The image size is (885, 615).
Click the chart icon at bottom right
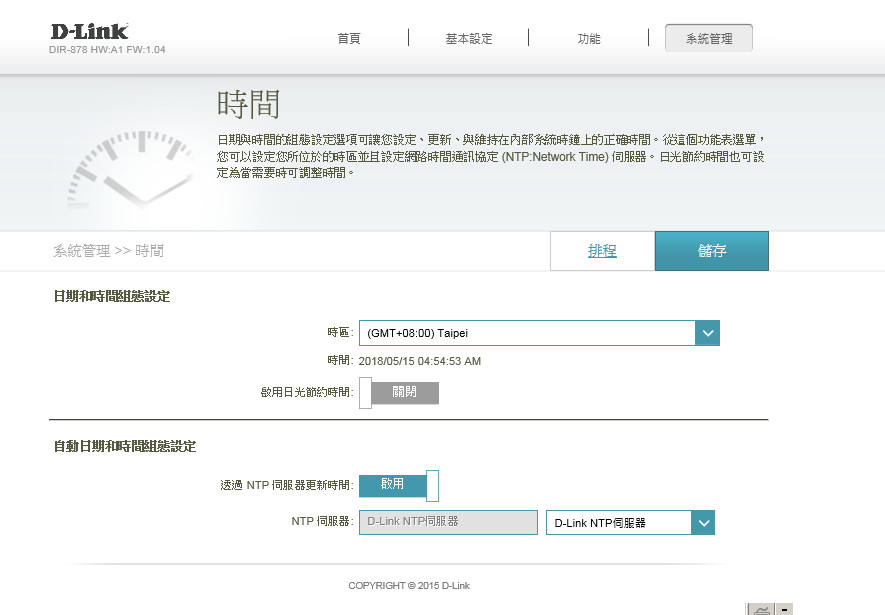pyautogui.click(x=760, y=609)
